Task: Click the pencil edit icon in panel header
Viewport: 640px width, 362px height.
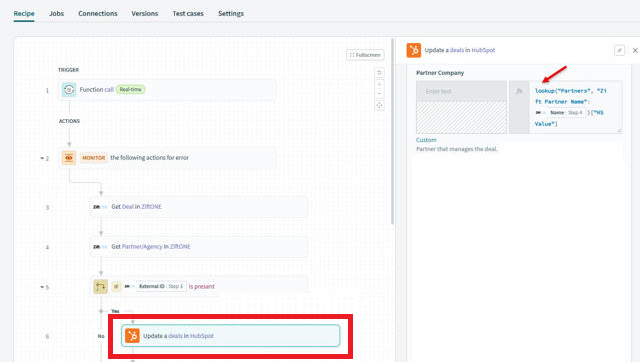Action: click(x=619, y=50)
